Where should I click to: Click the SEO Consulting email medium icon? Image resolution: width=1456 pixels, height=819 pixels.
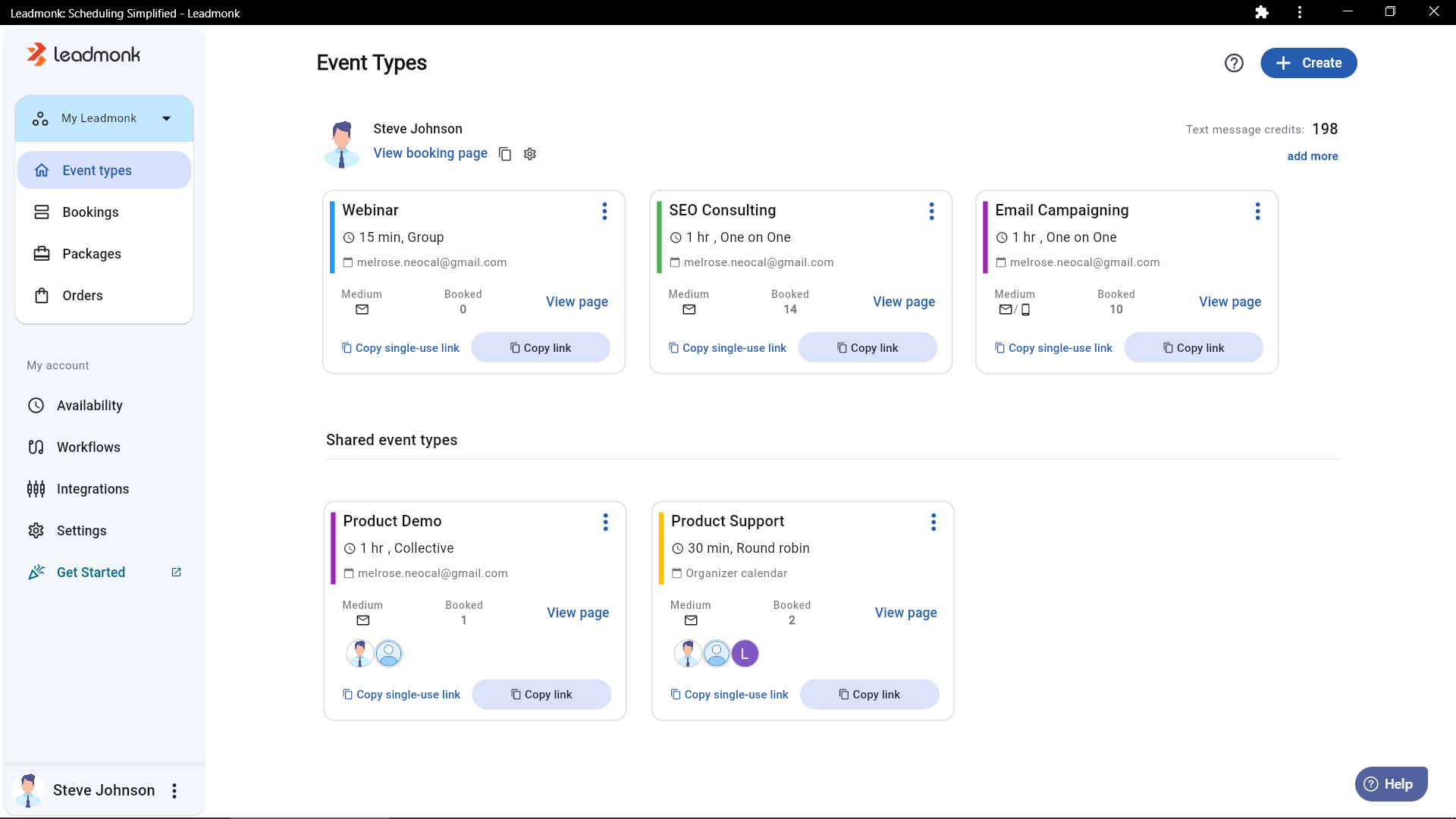(689, 309)
